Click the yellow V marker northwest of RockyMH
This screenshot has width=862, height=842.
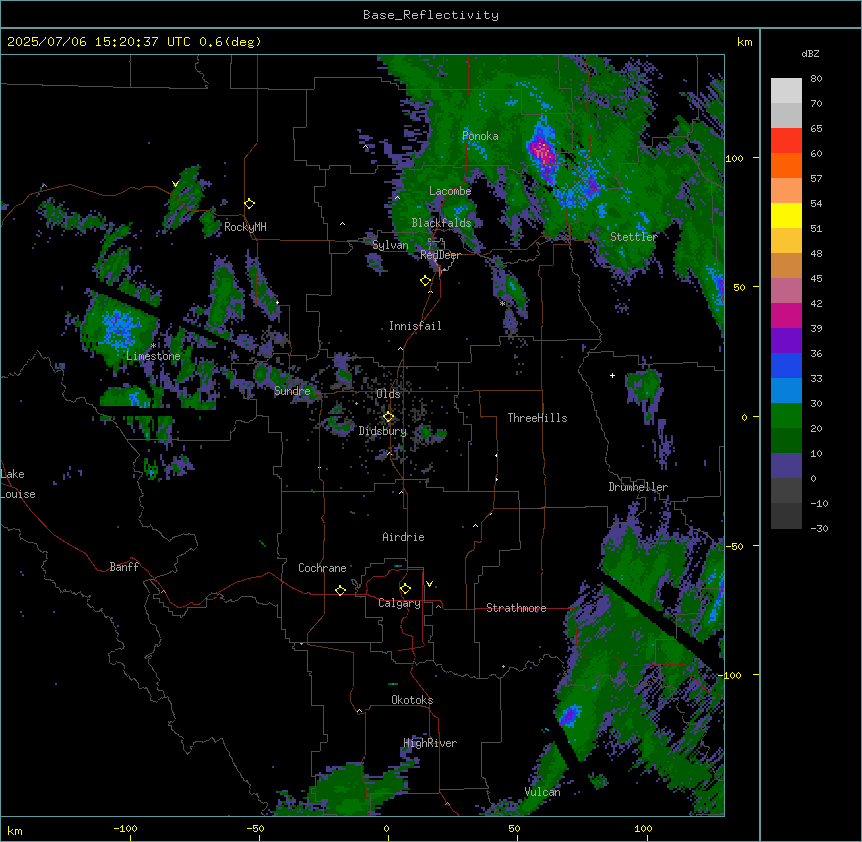(175, 184)
